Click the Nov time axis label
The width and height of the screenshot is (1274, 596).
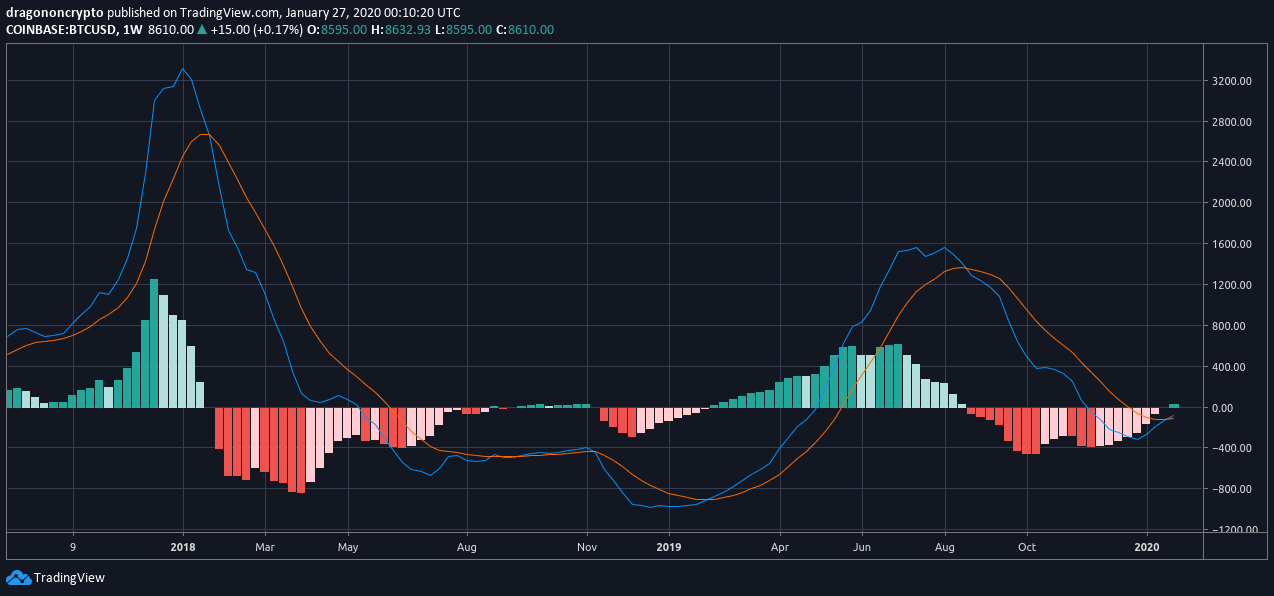point(588,547)
